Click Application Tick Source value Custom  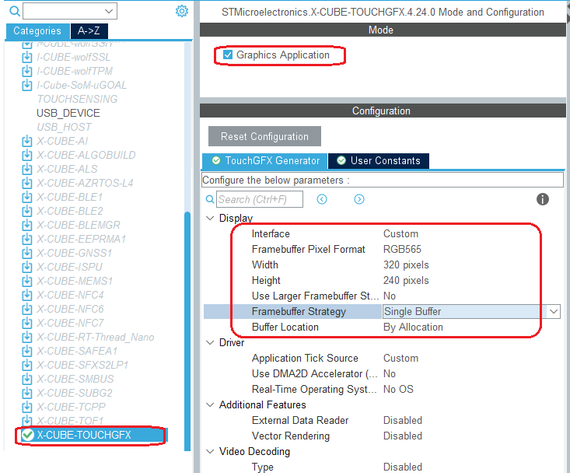[x=401, y=358]
